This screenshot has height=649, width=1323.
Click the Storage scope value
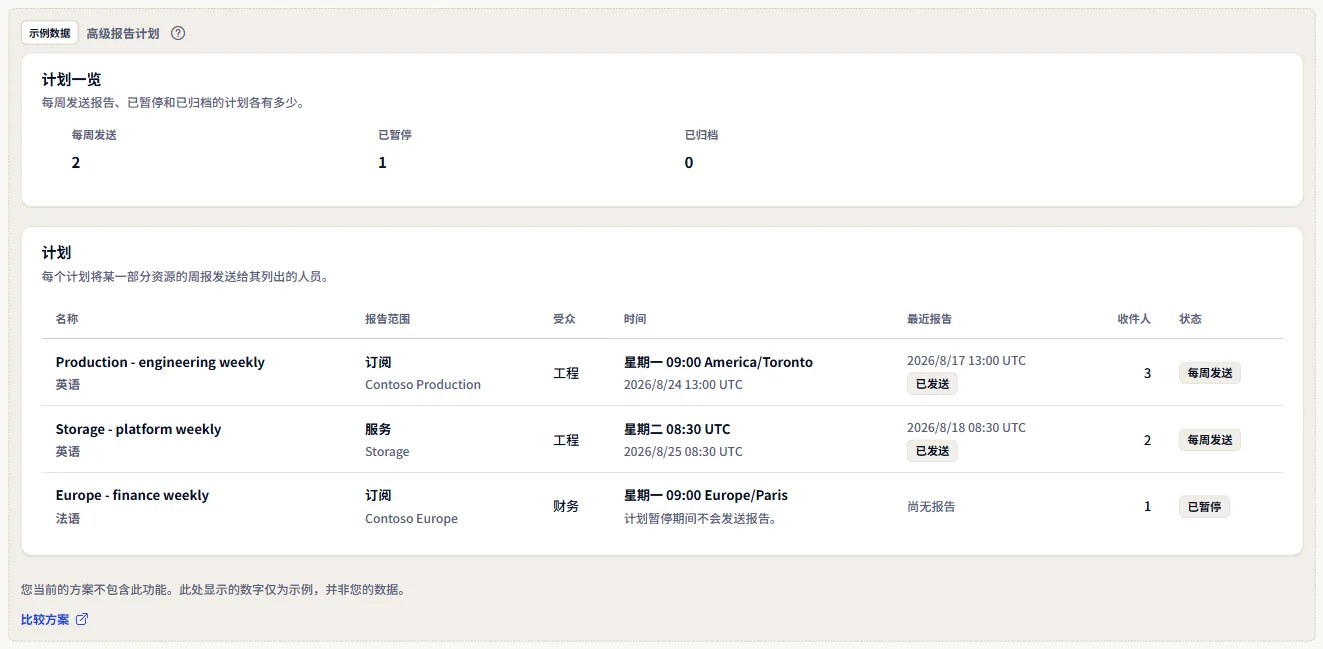click(x=387, y=451)
